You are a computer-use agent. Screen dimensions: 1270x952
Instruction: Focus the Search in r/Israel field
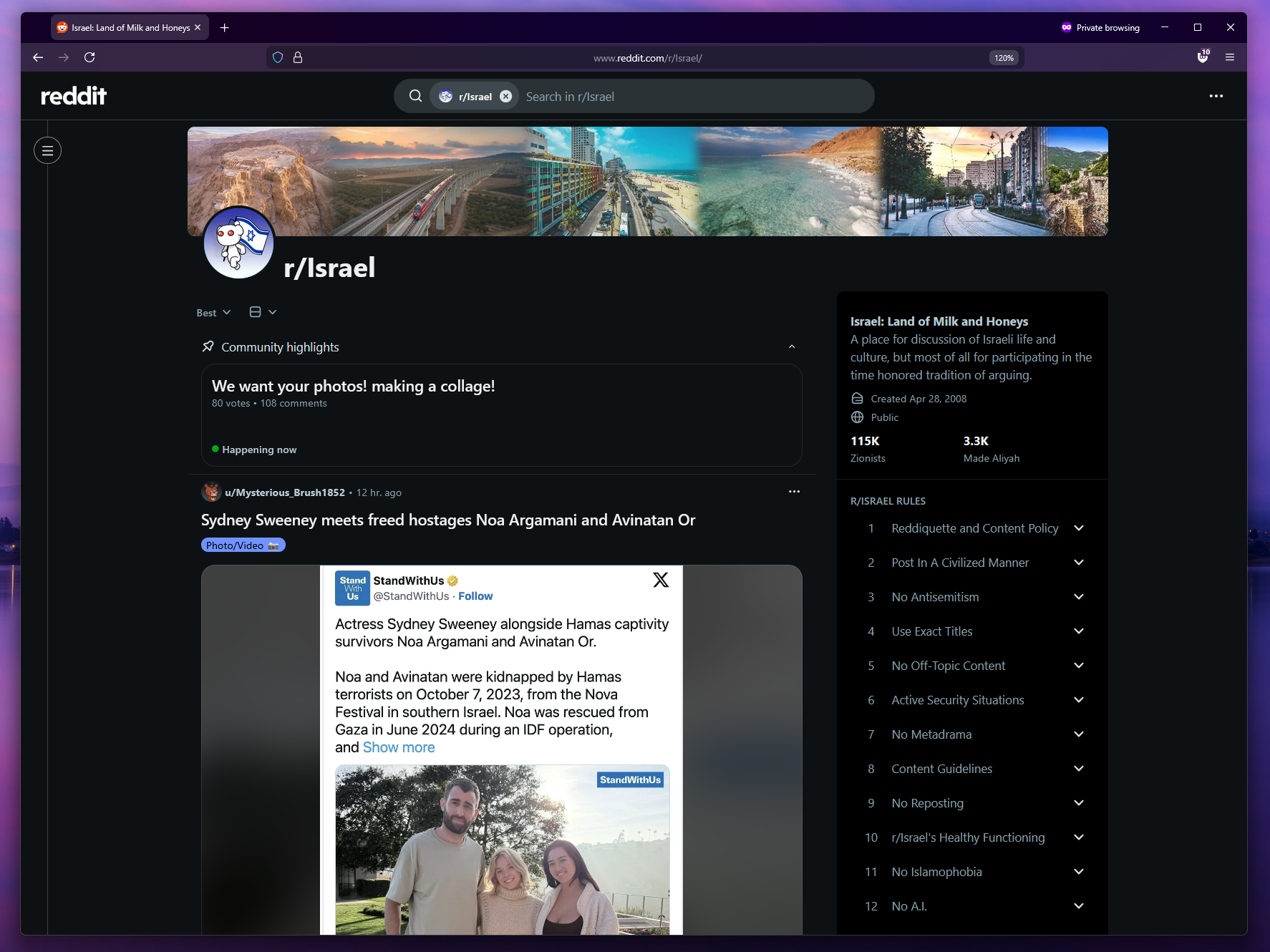click(694, 97)
